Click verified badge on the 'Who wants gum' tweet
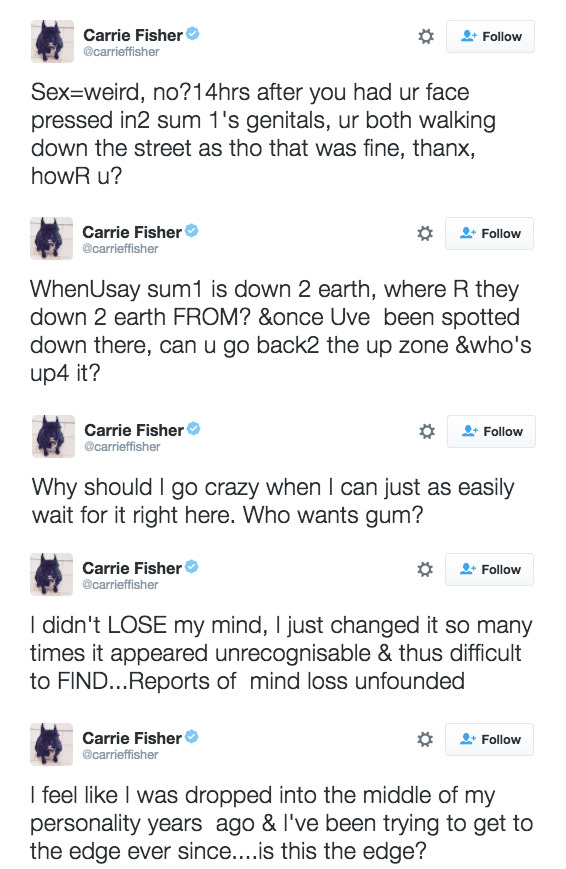This screenshot has width=566, height=869. (x=193, y=429)
